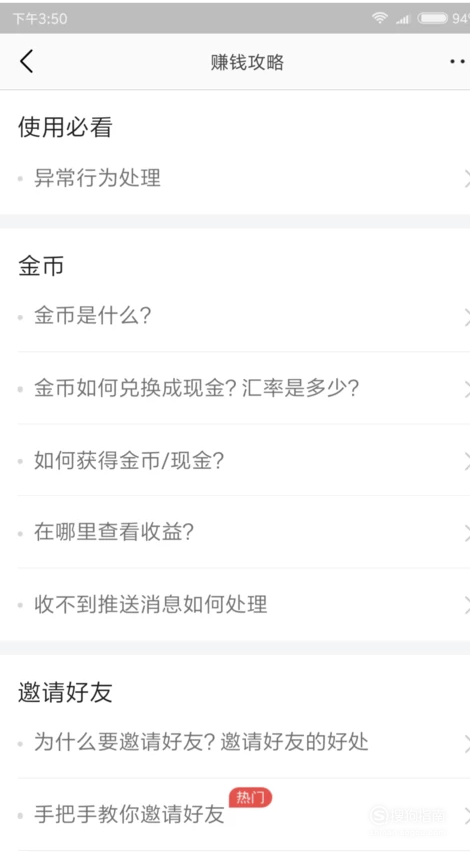This screenshot has width=470, height=862.
Task: Open 金币是什么? question
Action: pos(235,316)
